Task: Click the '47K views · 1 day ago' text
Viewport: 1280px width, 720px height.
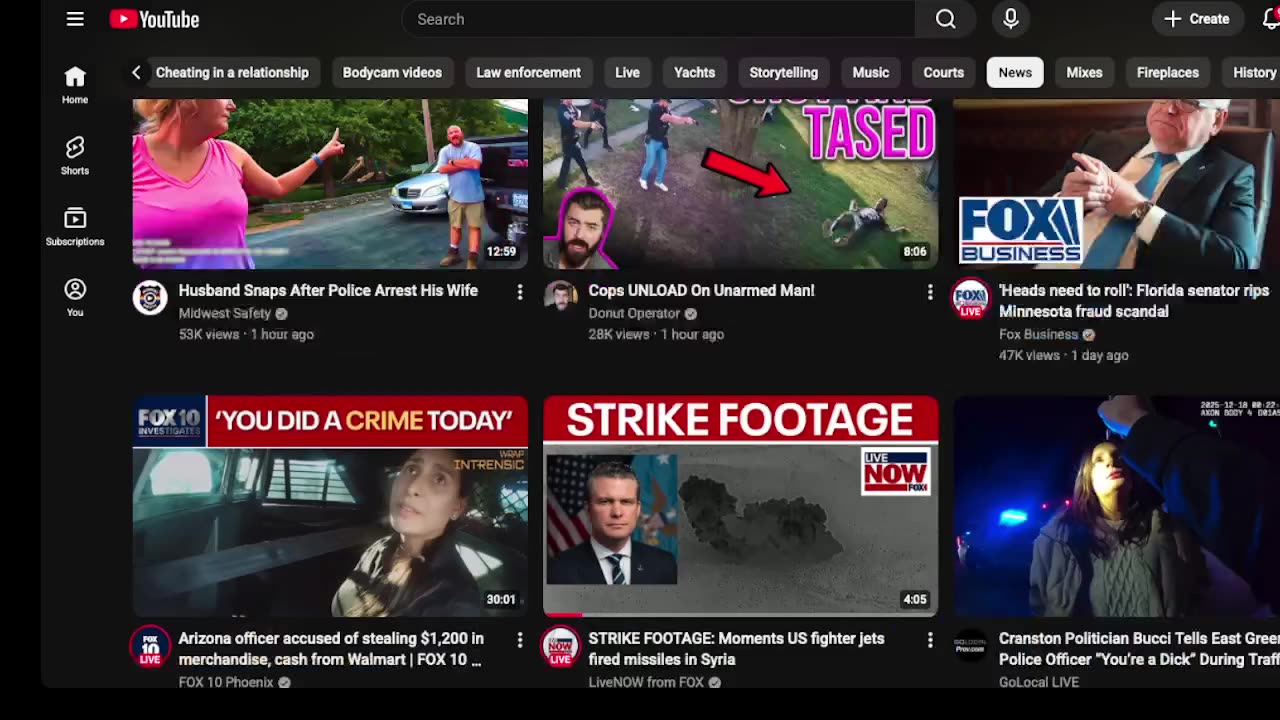Action: coord(1063,355)
